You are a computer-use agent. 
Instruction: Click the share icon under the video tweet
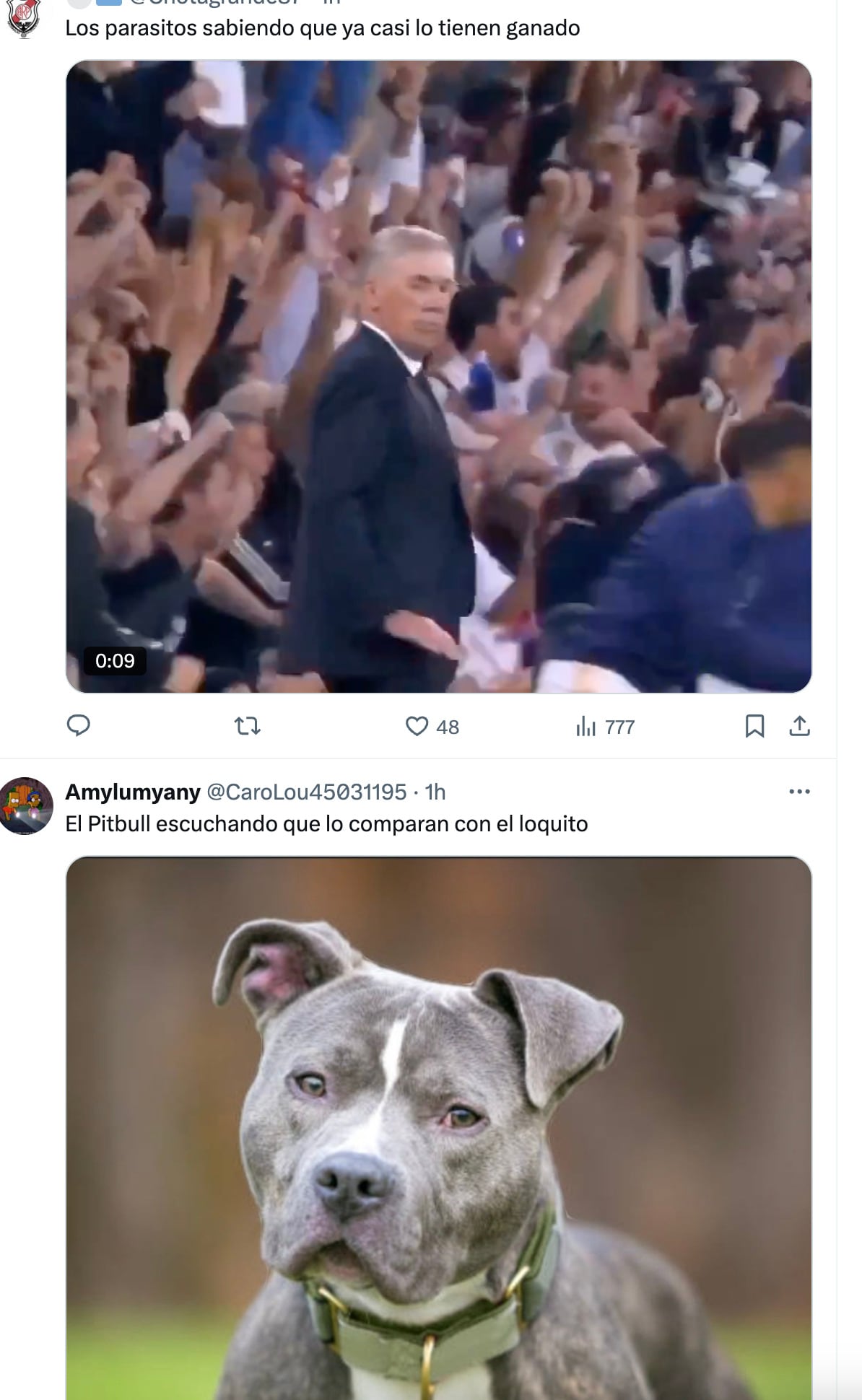coord(799,725)
